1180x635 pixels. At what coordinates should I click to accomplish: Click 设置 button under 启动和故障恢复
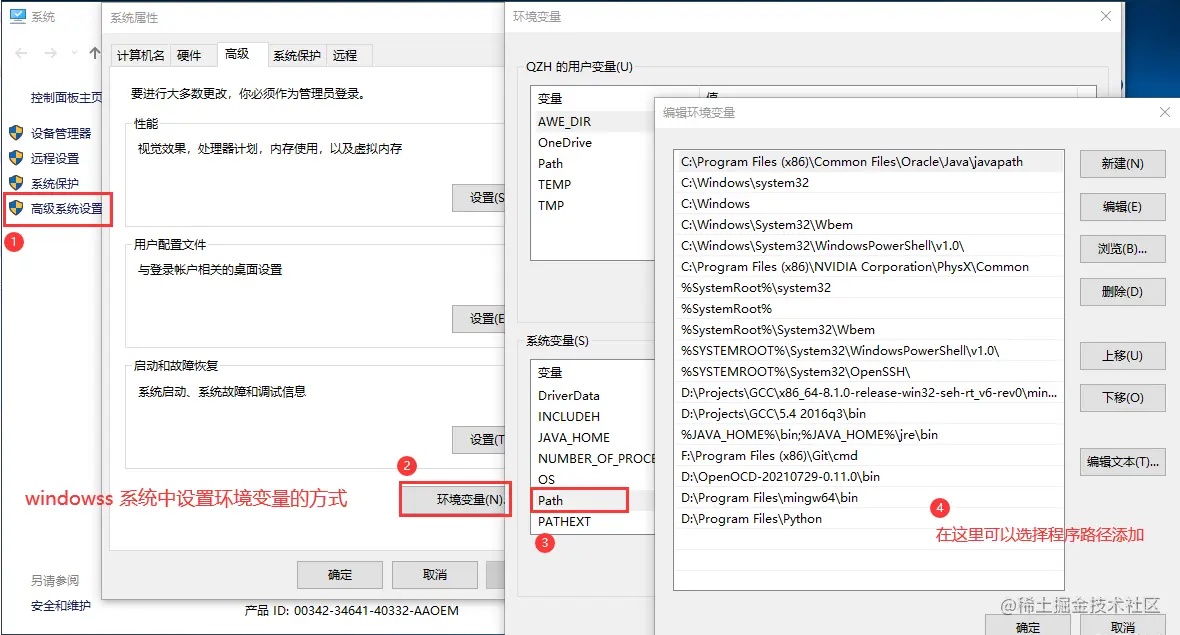pos(479,439)
